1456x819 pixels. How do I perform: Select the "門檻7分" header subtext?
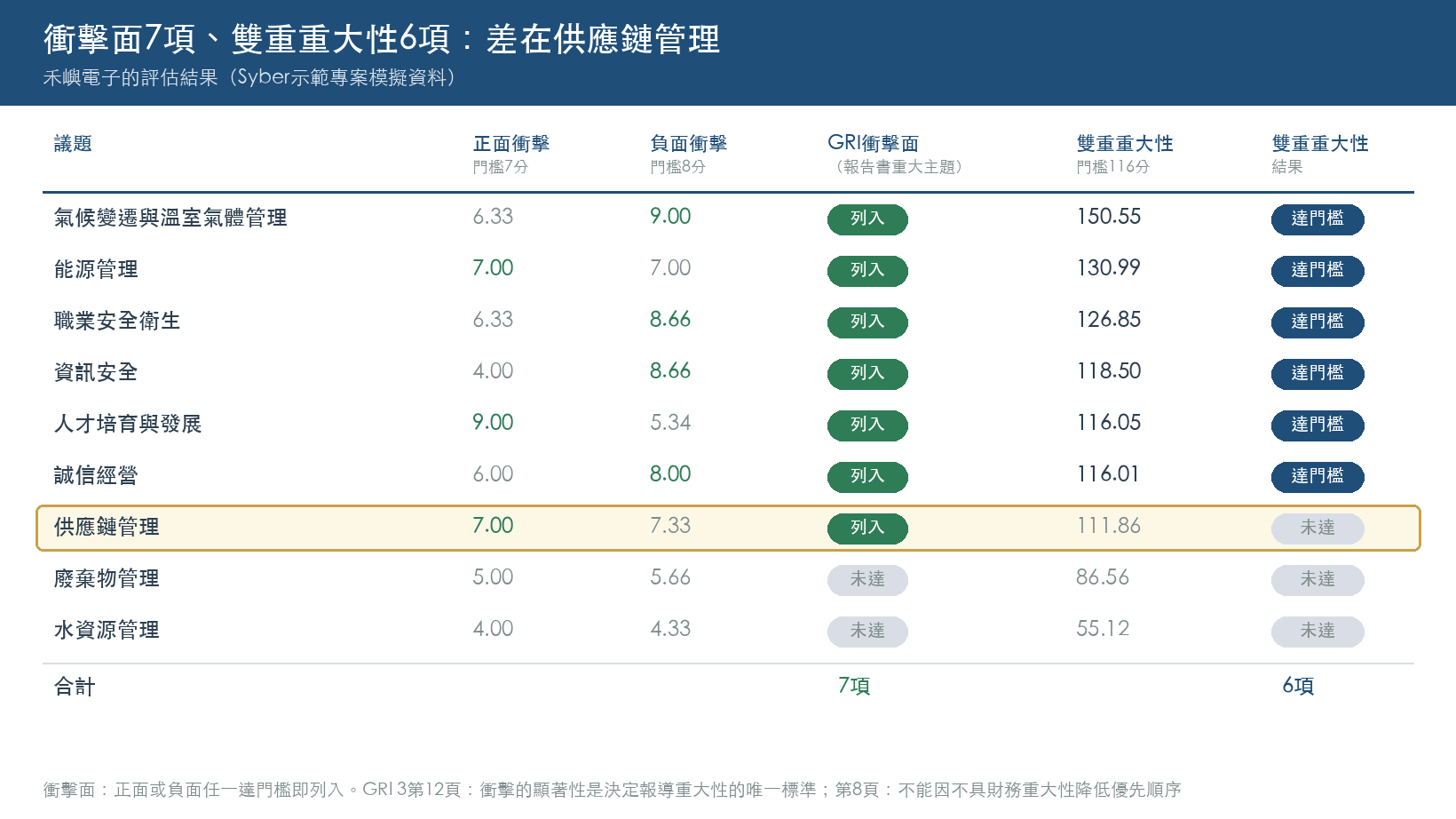[501, 167]
